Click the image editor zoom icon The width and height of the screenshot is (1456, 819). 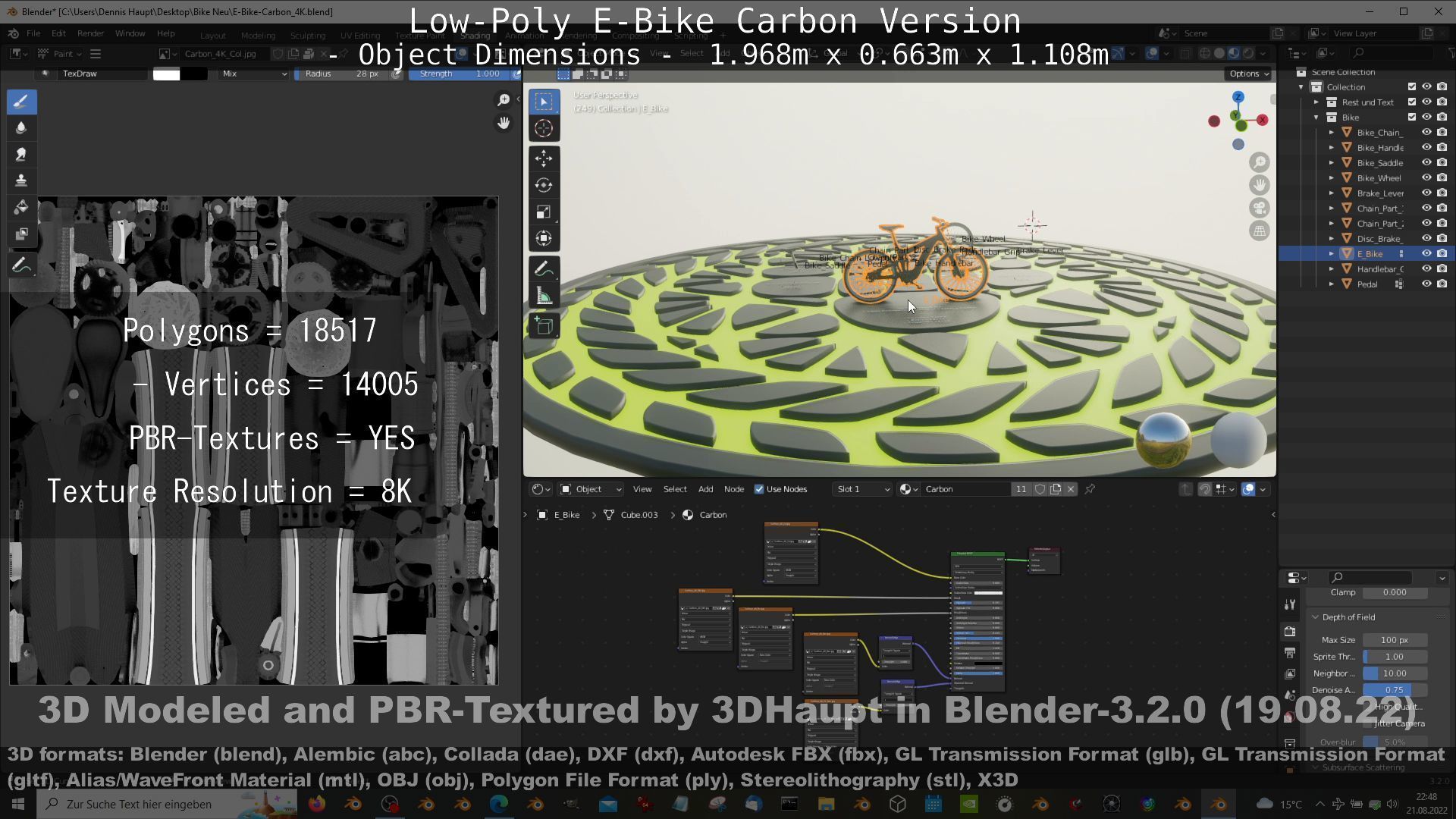[x=504, y=100]
